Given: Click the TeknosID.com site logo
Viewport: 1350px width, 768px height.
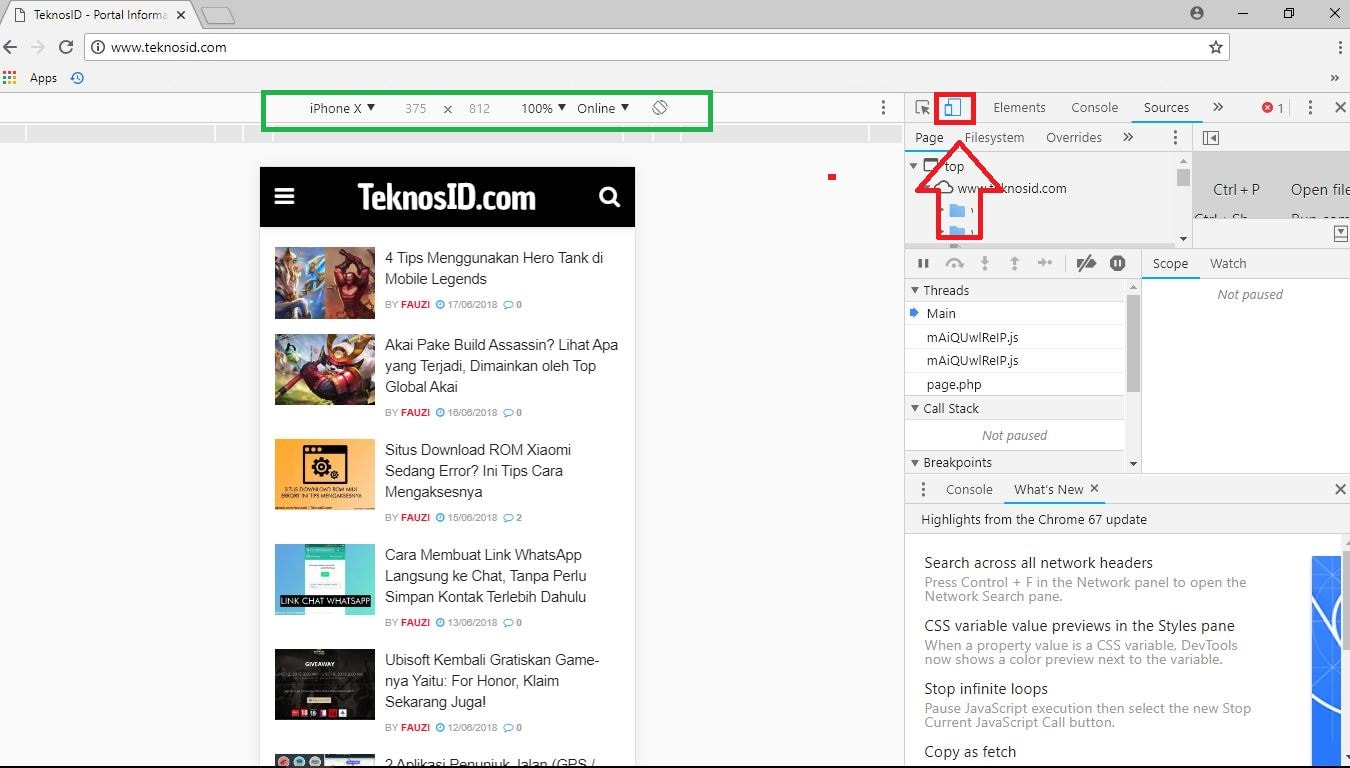Looking at the screenshot, I should (447, 197).
